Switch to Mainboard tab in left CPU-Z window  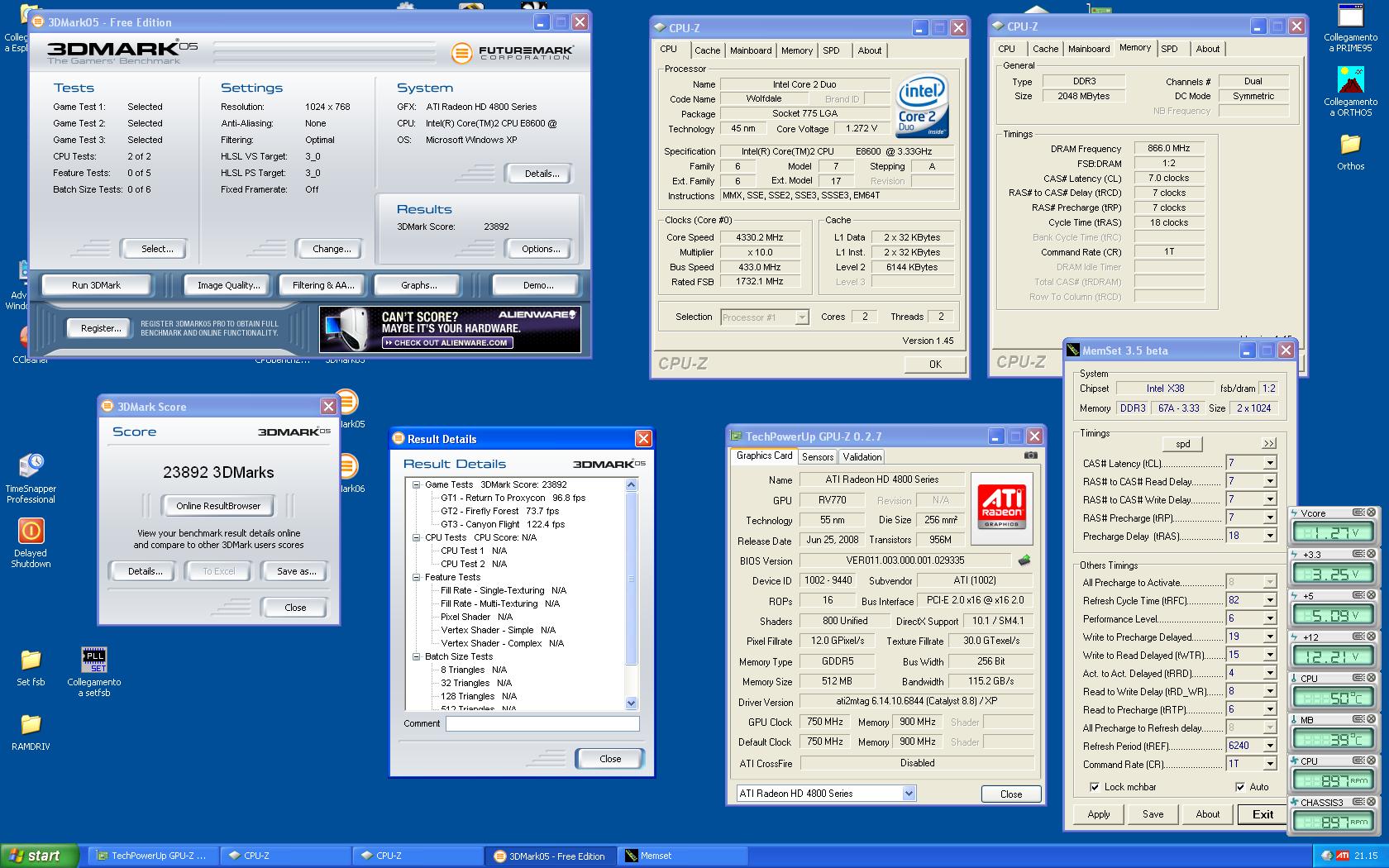750,50
